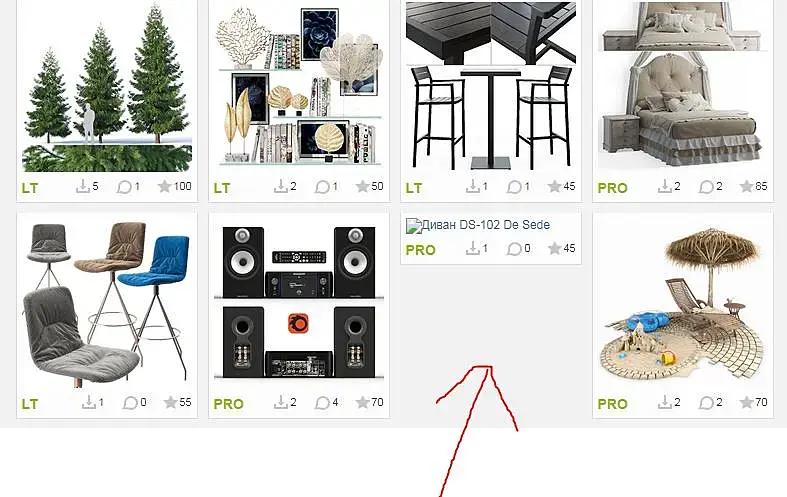Open the fir trees model thumbnail
Screen dimensions: 787x497
pos(107,86)
